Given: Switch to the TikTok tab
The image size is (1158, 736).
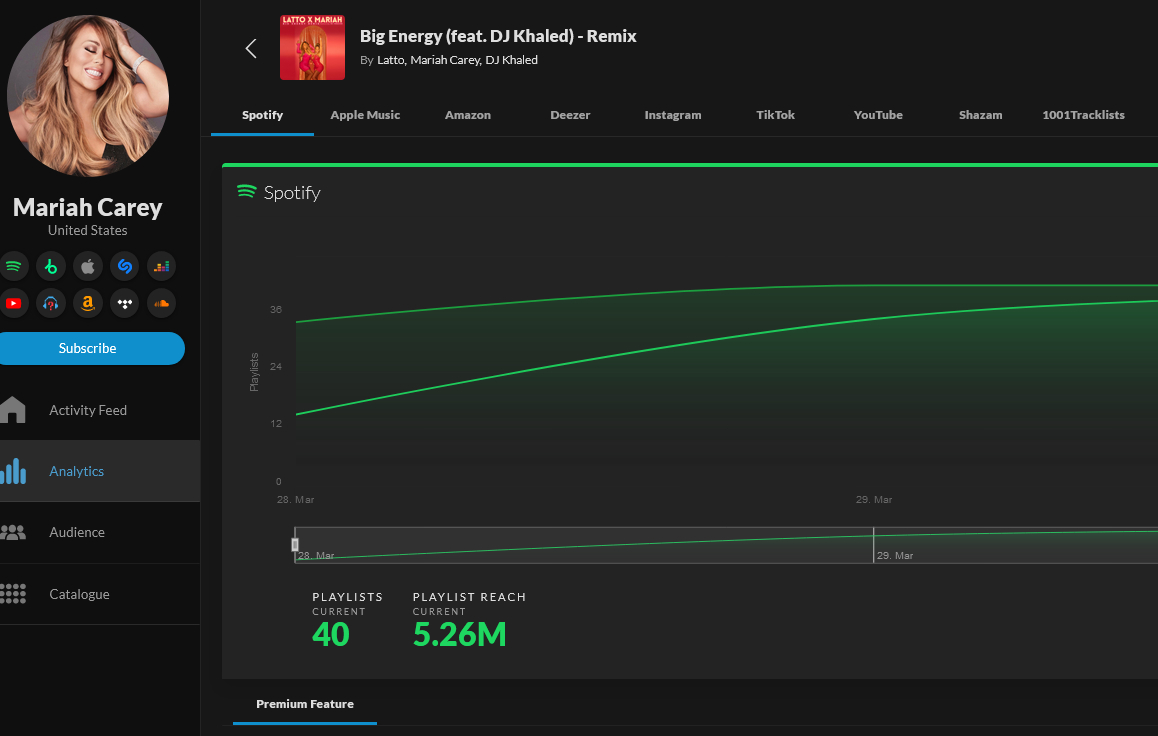Looking at the screenshot, I should [775, 115].
